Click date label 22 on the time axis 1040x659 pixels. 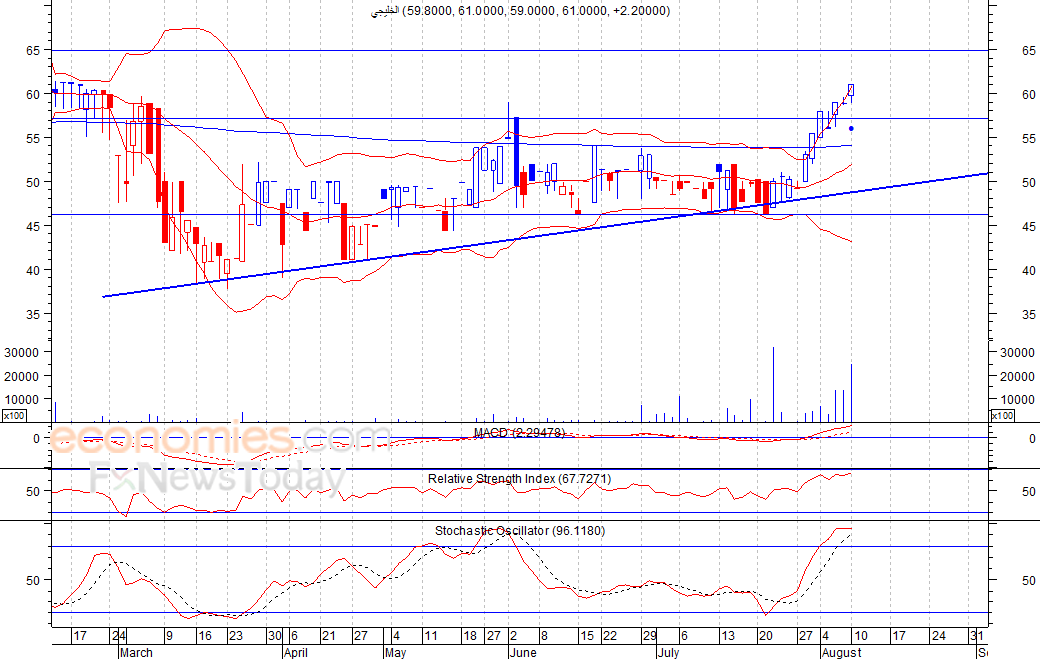click(x=610, y=636)
